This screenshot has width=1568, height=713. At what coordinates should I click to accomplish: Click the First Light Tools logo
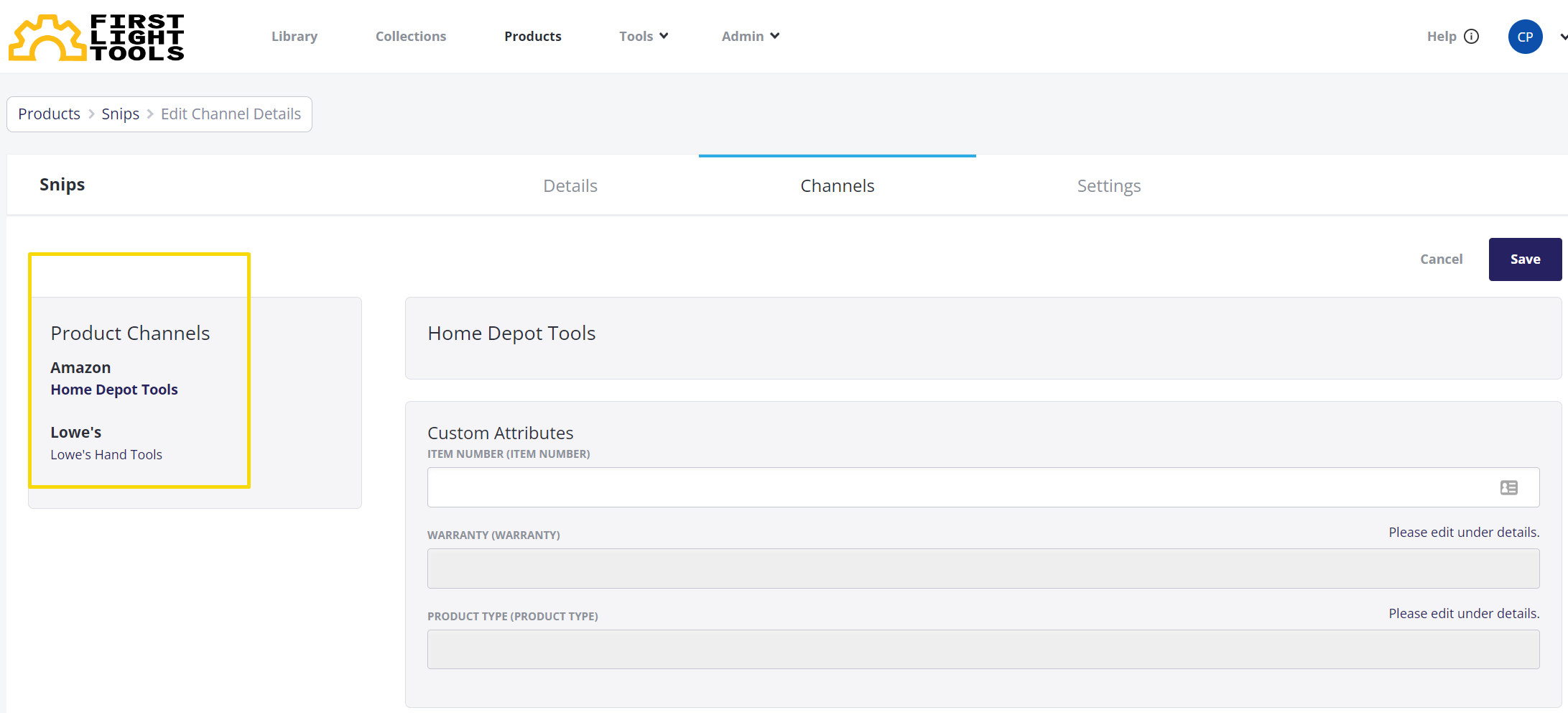(96, 37)
